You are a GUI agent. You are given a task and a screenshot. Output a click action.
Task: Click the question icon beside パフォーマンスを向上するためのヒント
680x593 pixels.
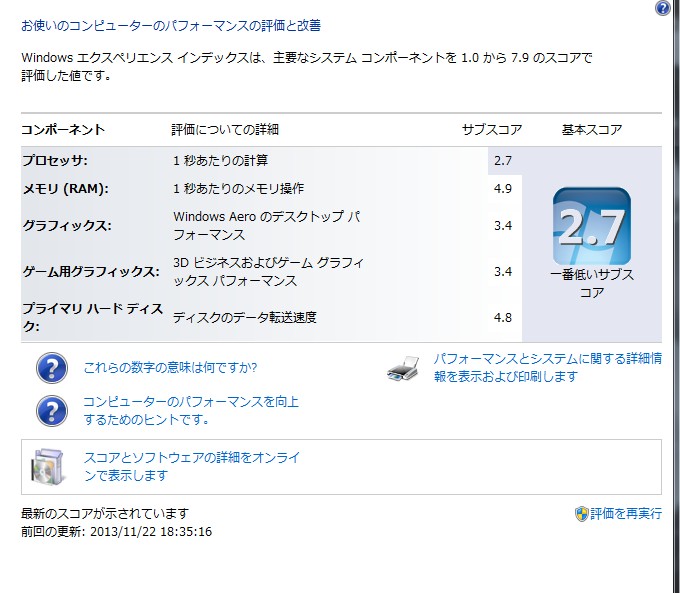click(x=52, y=410)
